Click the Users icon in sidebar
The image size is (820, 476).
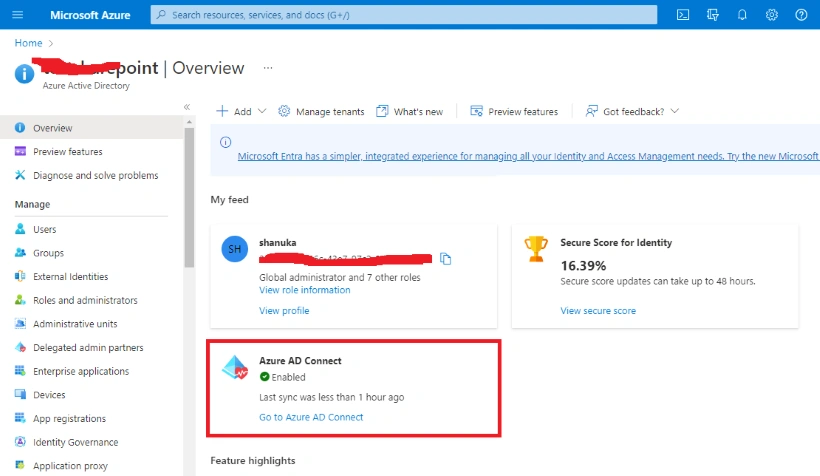coord(20,229)
